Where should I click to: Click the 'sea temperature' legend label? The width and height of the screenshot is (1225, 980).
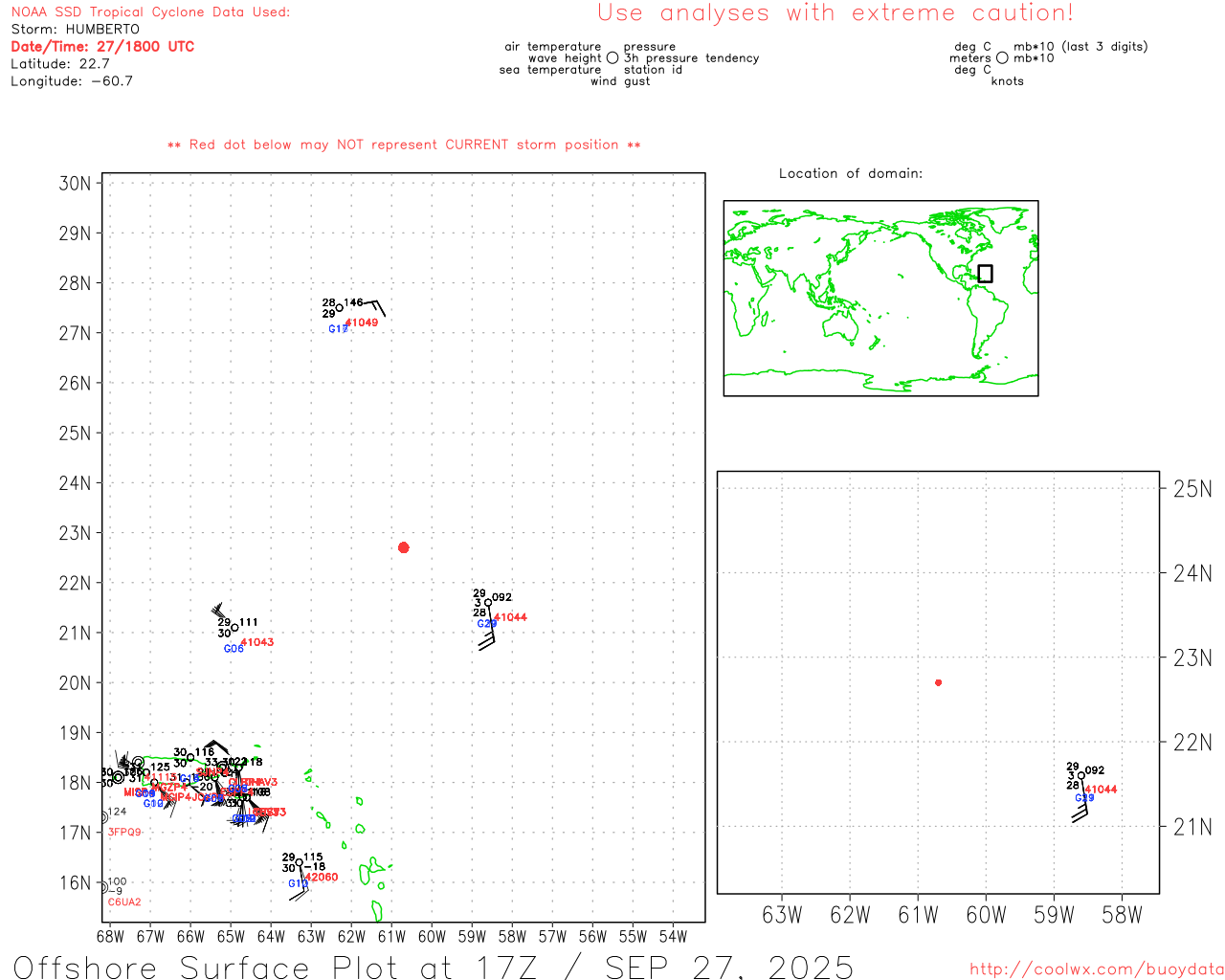(550, 69)
